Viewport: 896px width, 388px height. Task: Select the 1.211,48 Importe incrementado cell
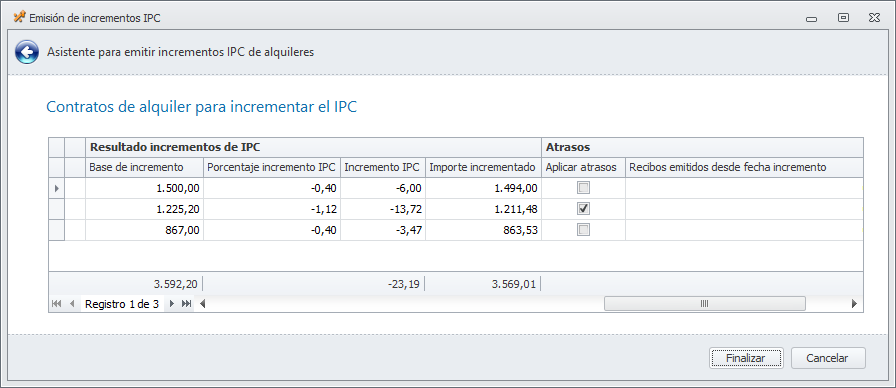click(483, 209)
